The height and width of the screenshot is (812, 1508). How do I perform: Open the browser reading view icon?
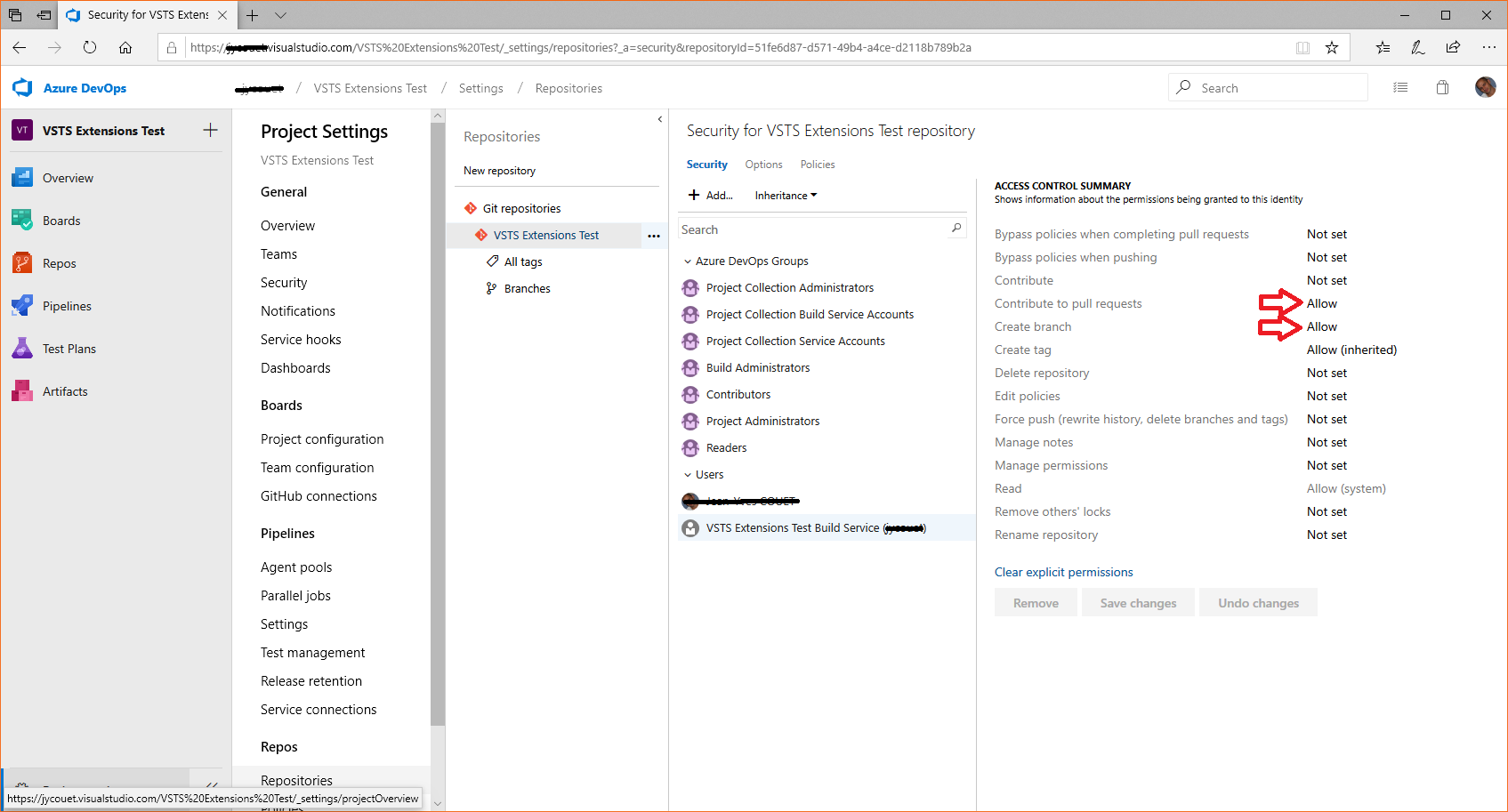coord(1302,47)
